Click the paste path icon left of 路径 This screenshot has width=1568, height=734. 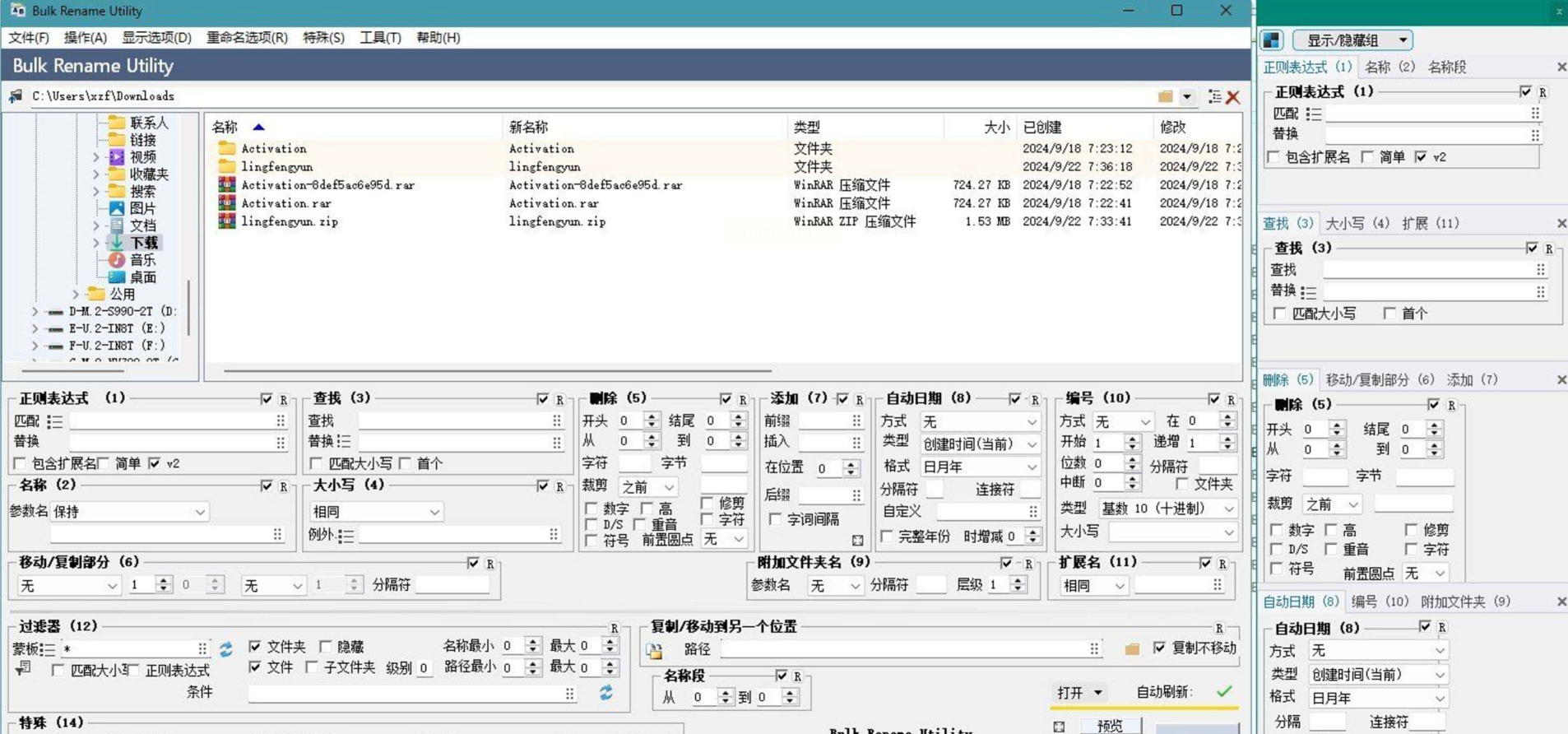tap(655, 650)
